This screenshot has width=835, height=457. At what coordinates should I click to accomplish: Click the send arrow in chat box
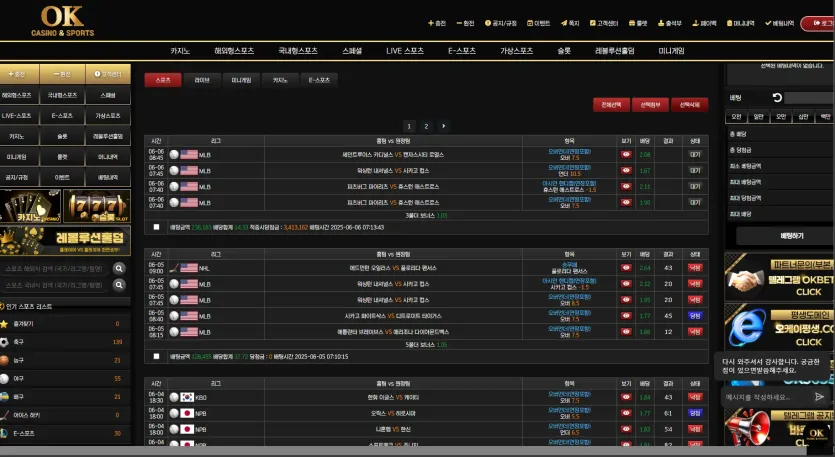[x=819, y=397]
